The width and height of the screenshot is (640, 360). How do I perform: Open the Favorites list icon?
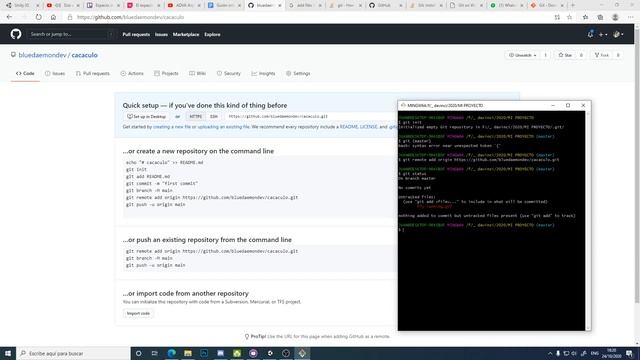click(x=585, y=17)
